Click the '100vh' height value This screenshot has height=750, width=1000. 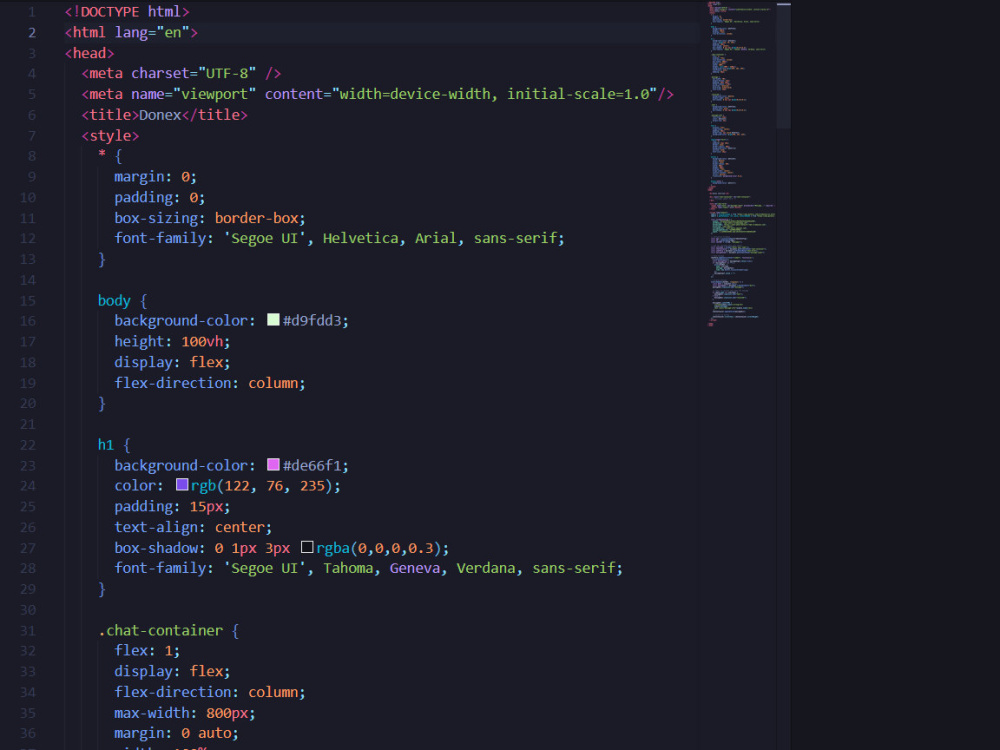pos(202,341)
